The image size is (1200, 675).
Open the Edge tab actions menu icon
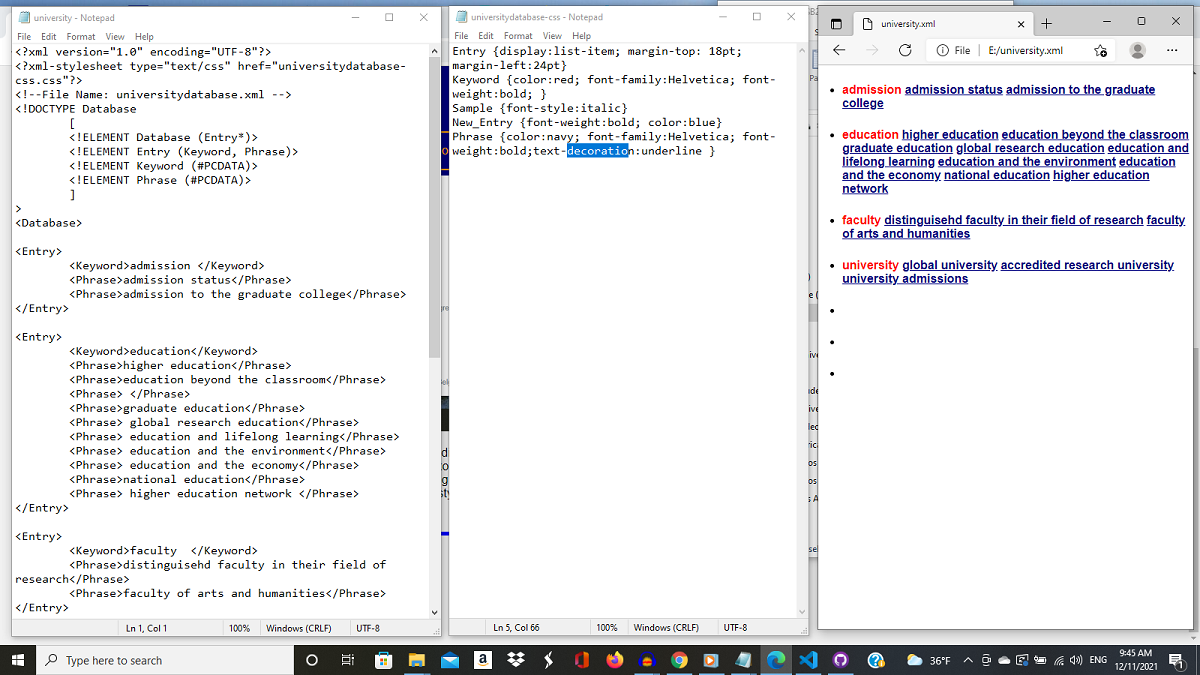[x=837, y=23]
